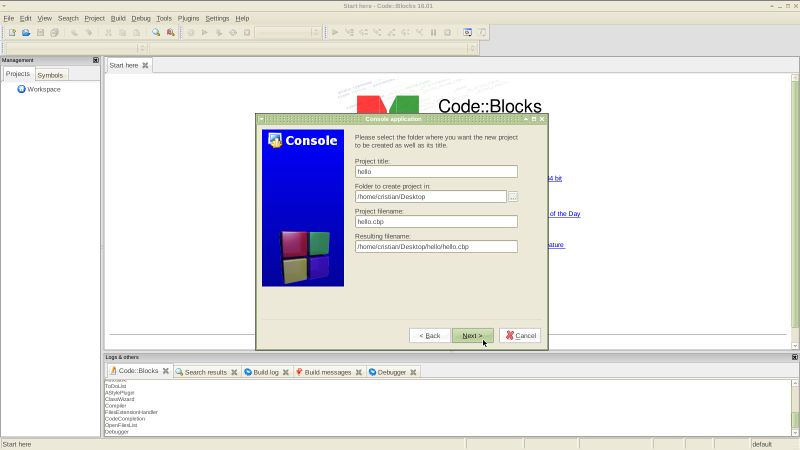Click the Undo toolbar icon
This screenshot has height=450, width=800.
[x=74, y=32]
